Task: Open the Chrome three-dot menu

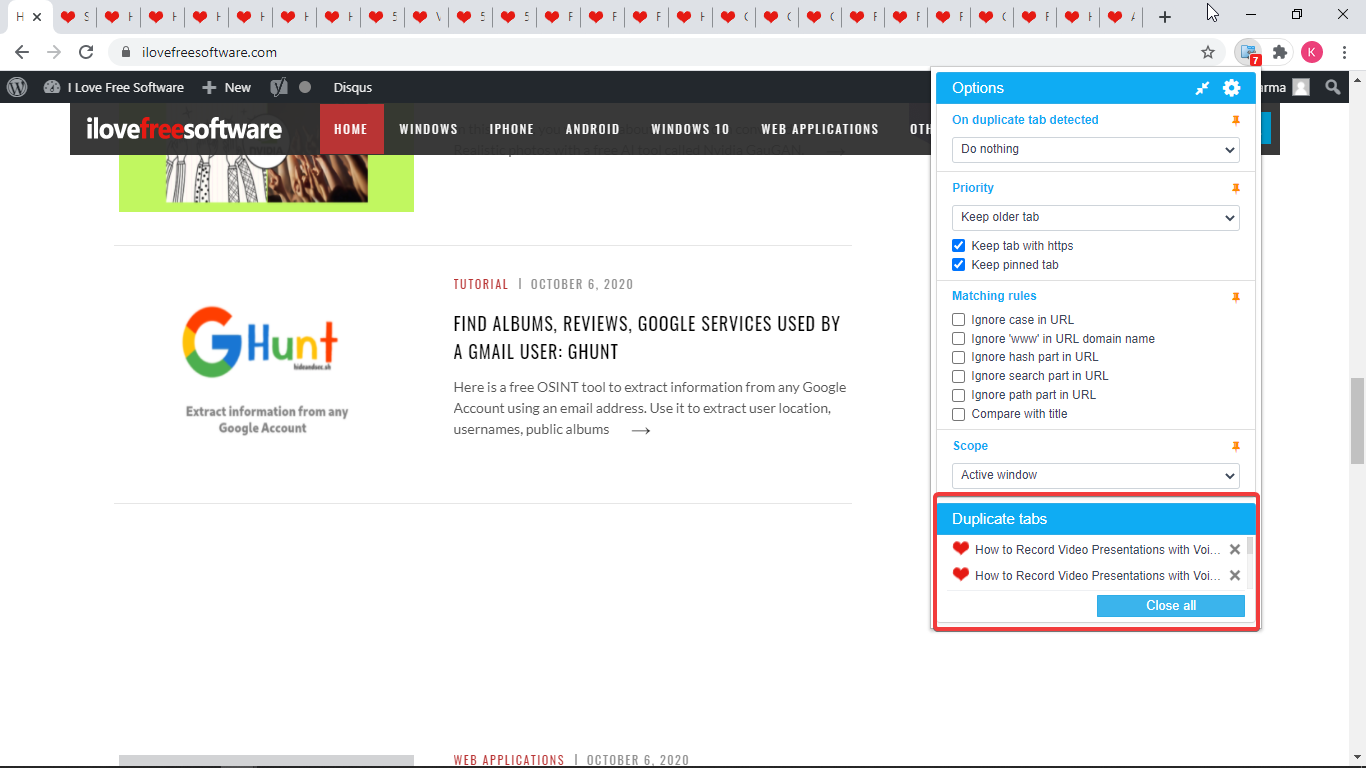Action: pyautogui.click(x=1345, y=52)
